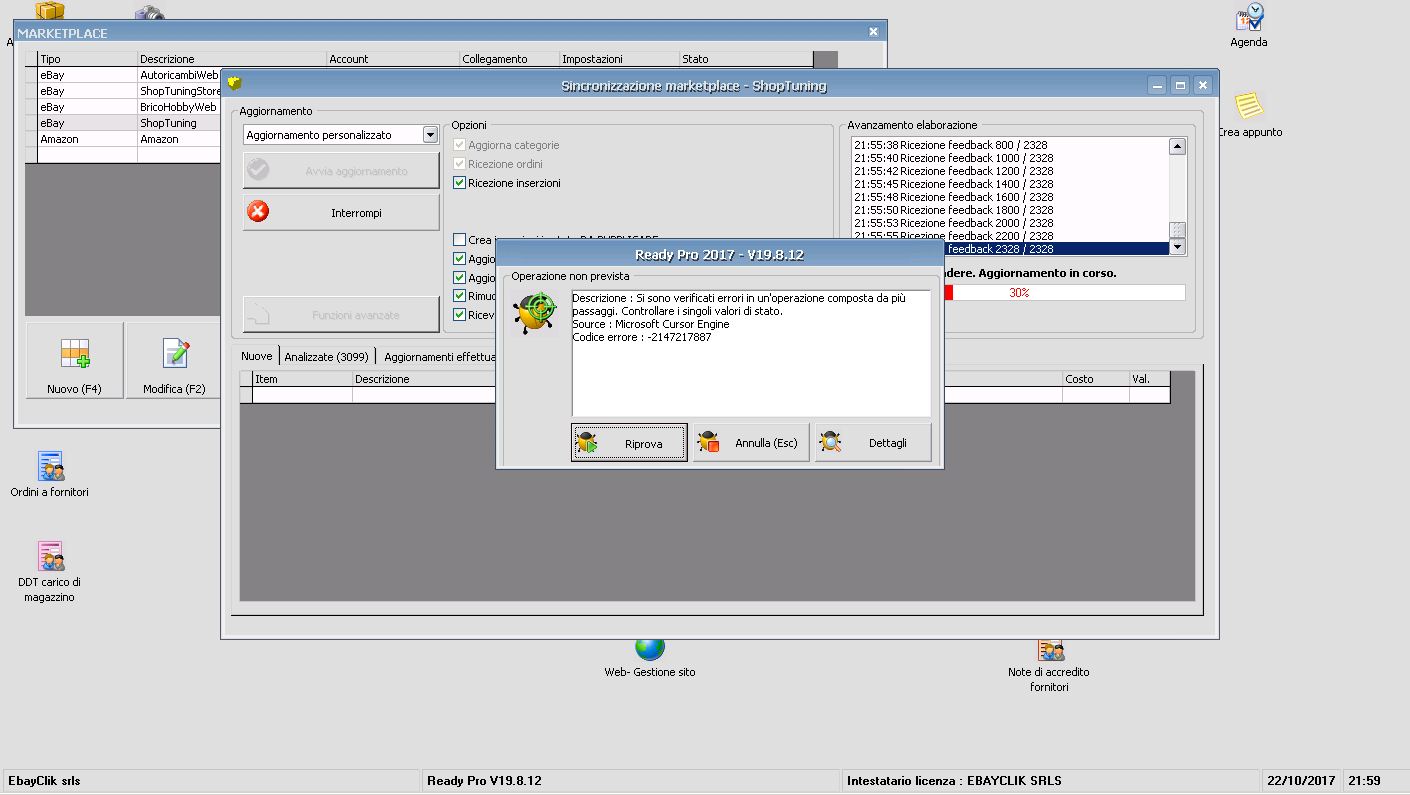The width and height of the screenshot is (1410, 795).
Task: Stop the update with Interrompi
Action: (x=341, y=213)
